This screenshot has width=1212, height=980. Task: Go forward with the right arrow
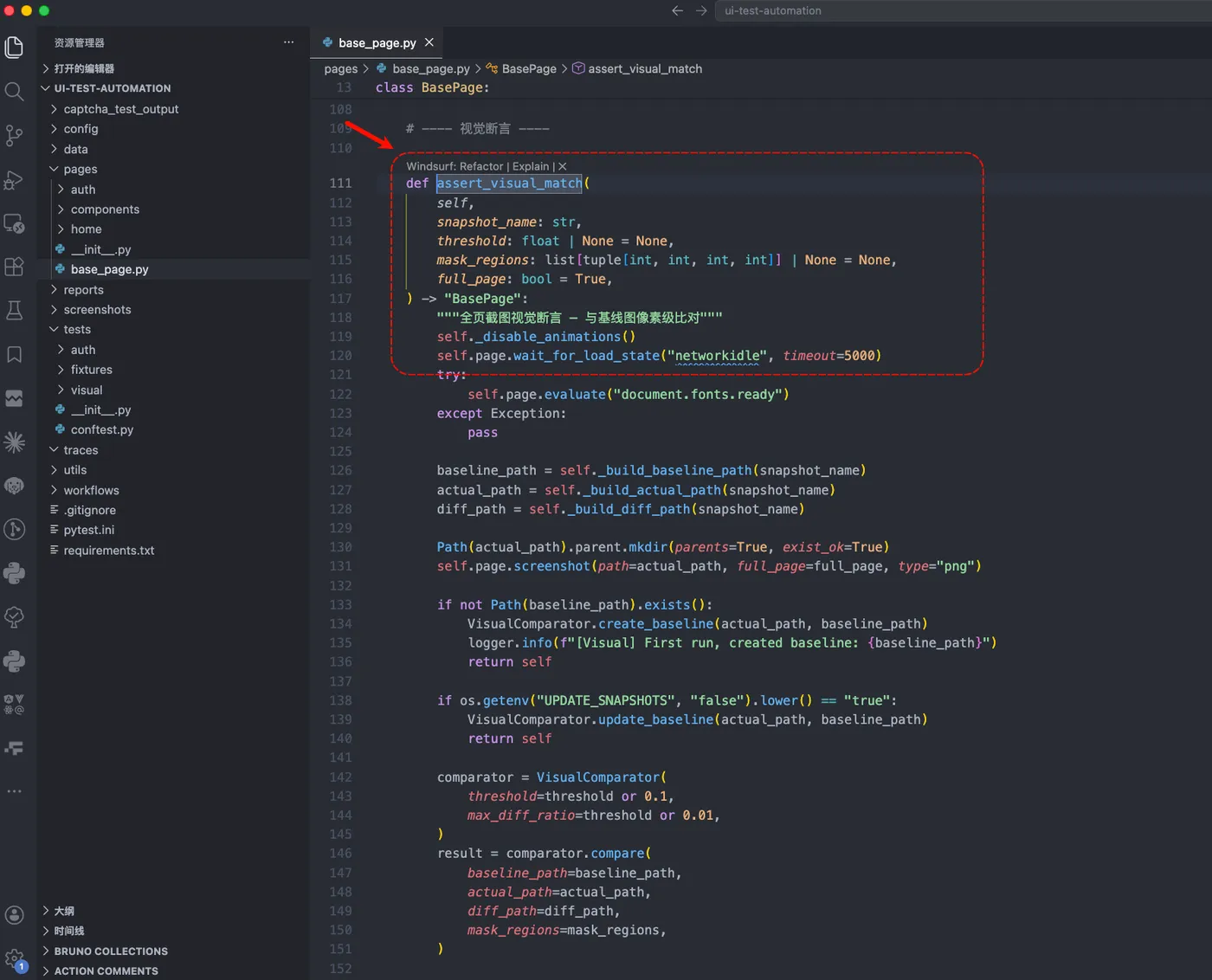point(701,10)
